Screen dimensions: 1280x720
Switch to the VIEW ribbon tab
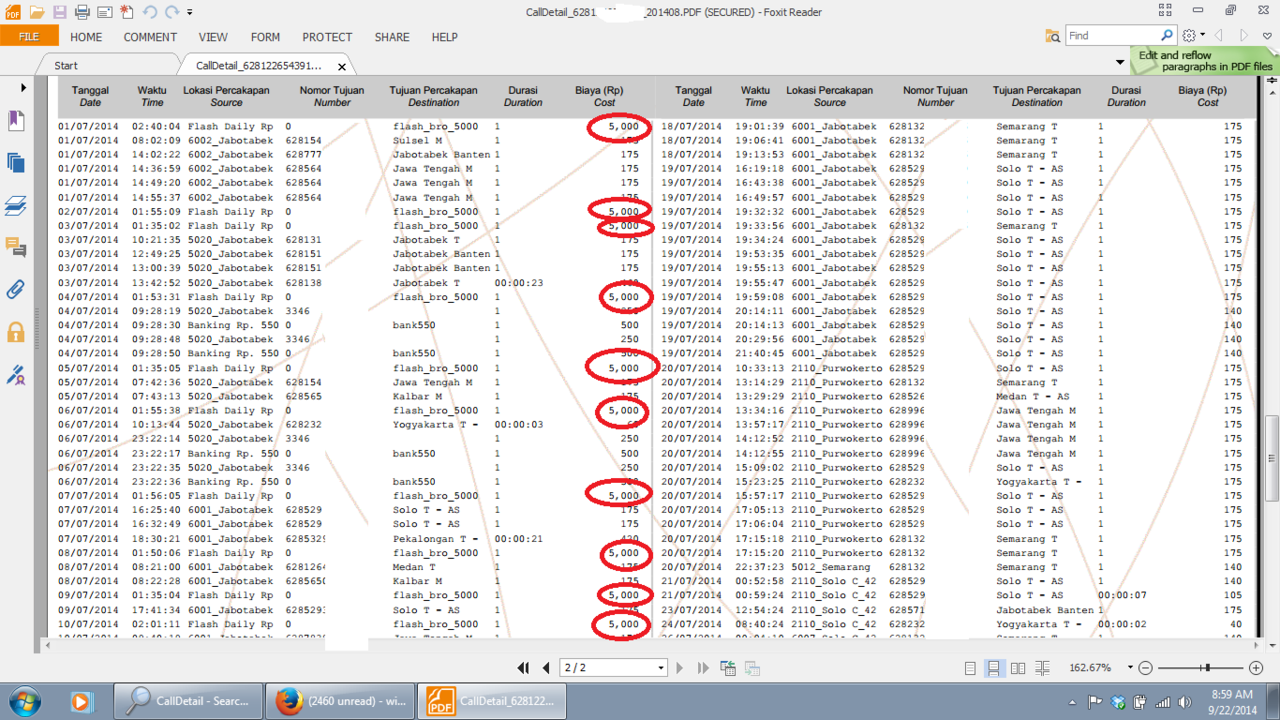pyautogui.click(x=213, y=37)
